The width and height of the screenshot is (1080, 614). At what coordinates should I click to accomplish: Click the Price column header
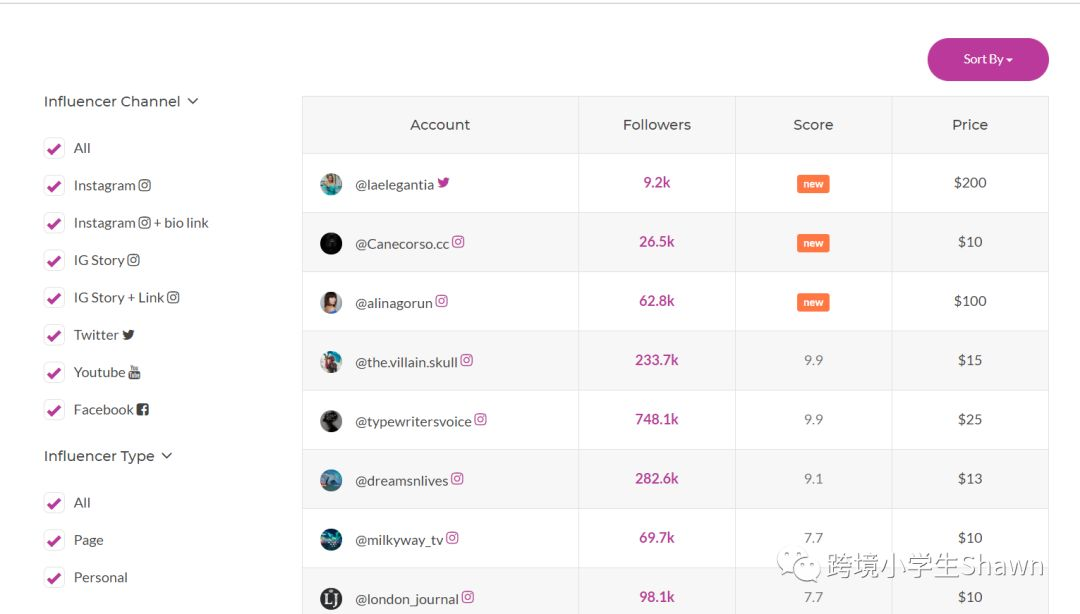pos(970,125)
